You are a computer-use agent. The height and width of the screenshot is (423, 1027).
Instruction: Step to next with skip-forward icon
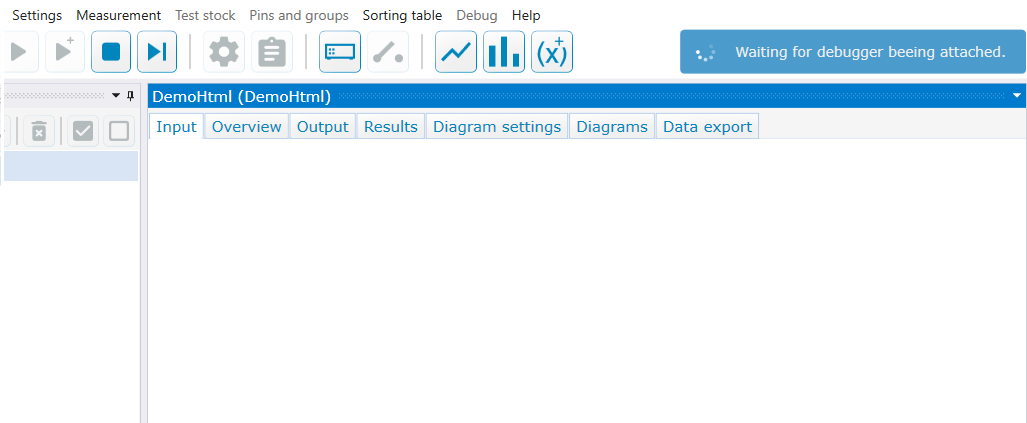157,52
